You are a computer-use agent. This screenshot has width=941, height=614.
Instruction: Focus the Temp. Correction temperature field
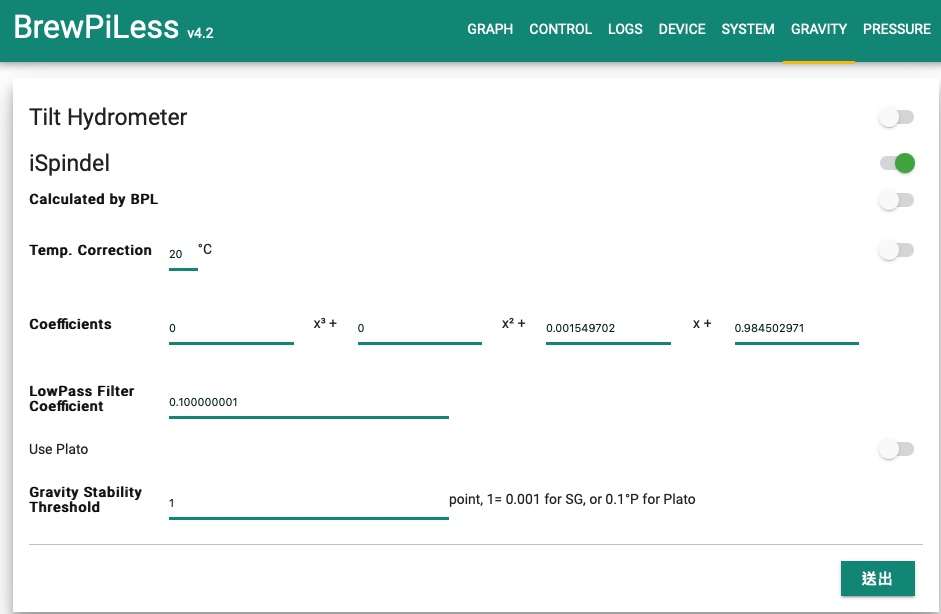click(x=183, y=256)
